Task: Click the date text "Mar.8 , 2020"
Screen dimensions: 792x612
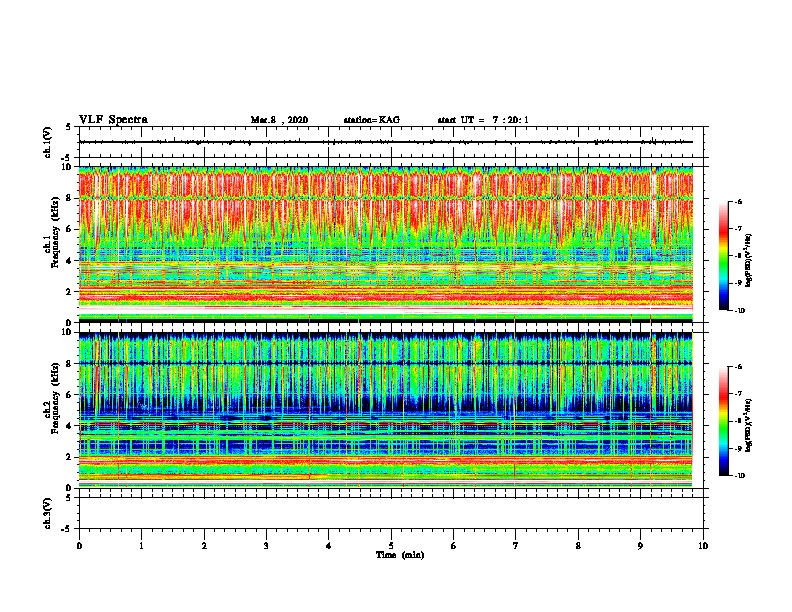Action: [279, 120]
